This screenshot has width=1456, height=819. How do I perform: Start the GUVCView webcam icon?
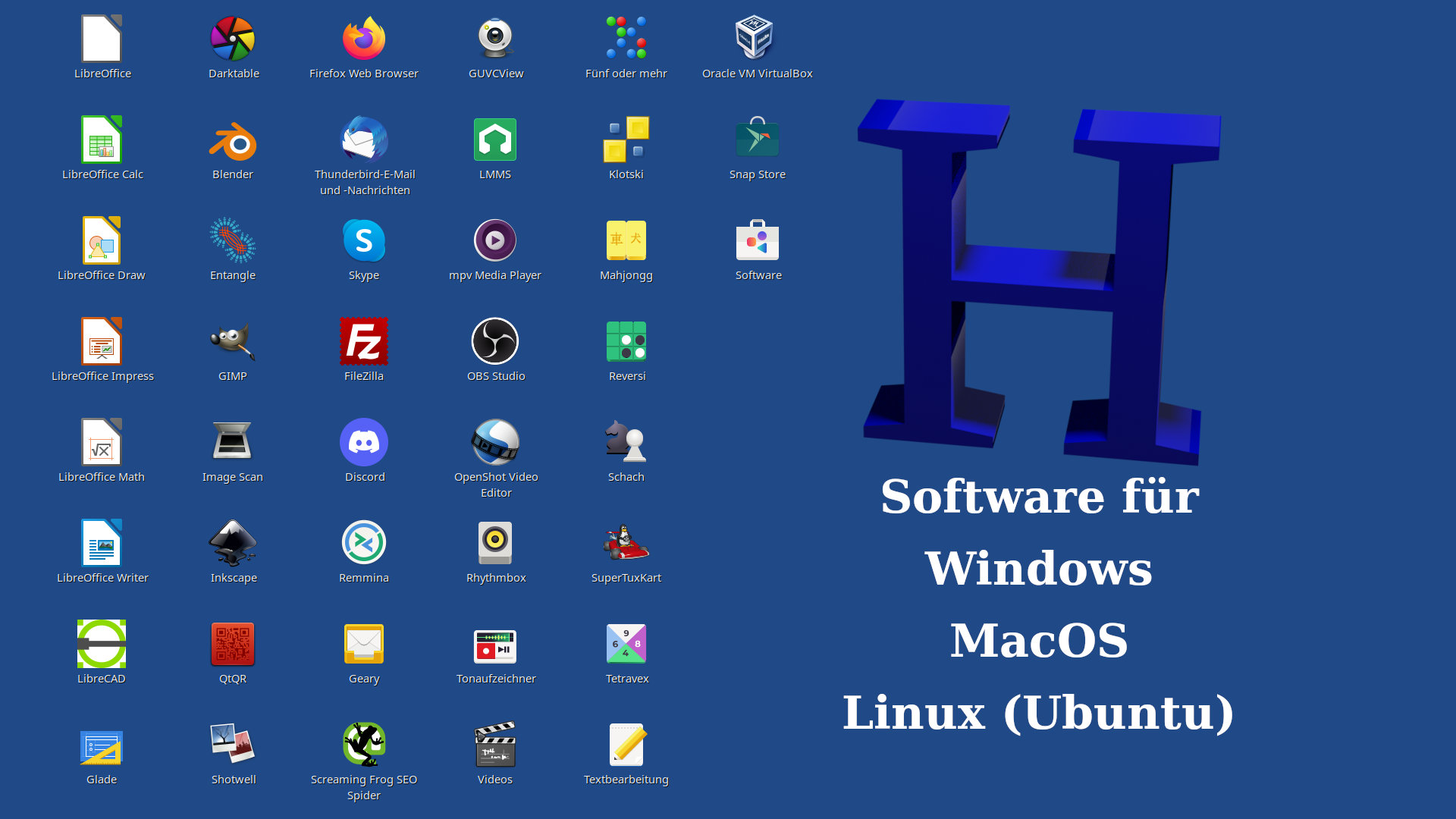point(495,39)
